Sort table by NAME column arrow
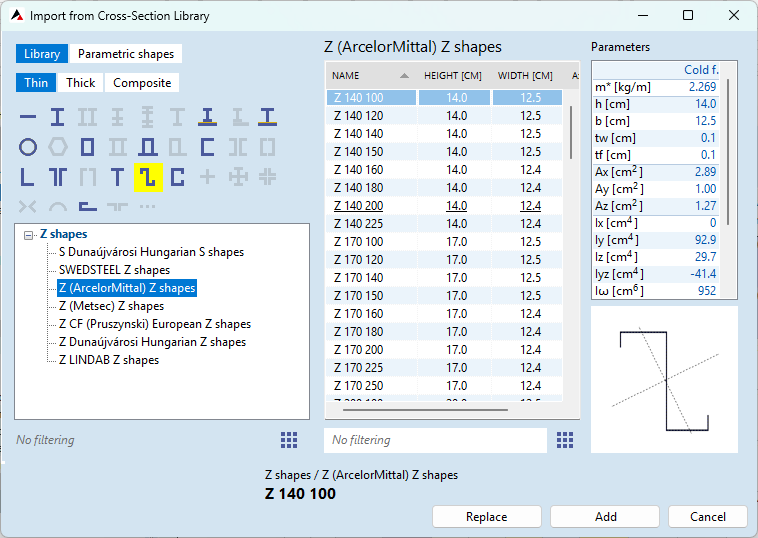 click(405, 76)
